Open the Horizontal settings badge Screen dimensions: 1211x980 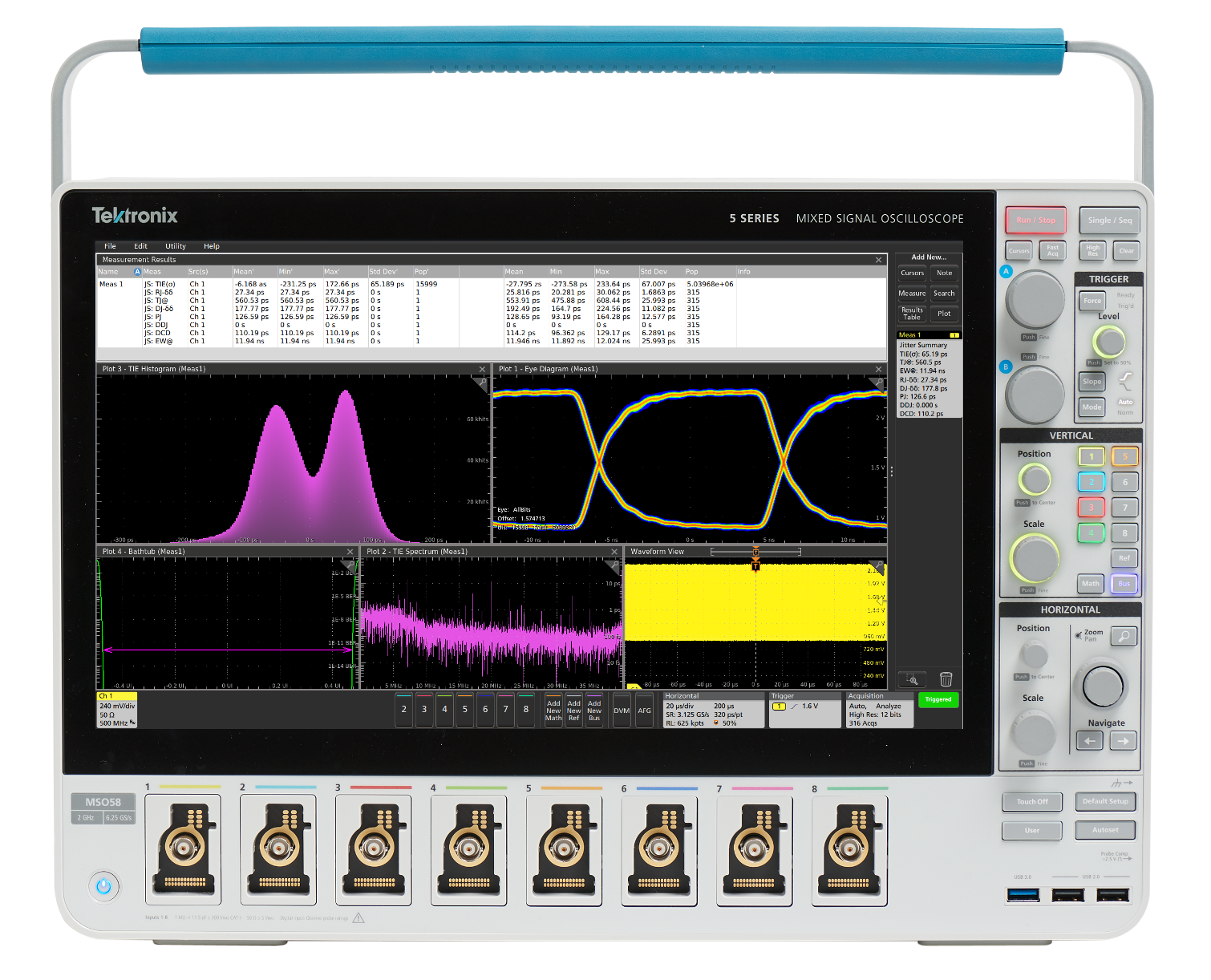coord(713,710)
